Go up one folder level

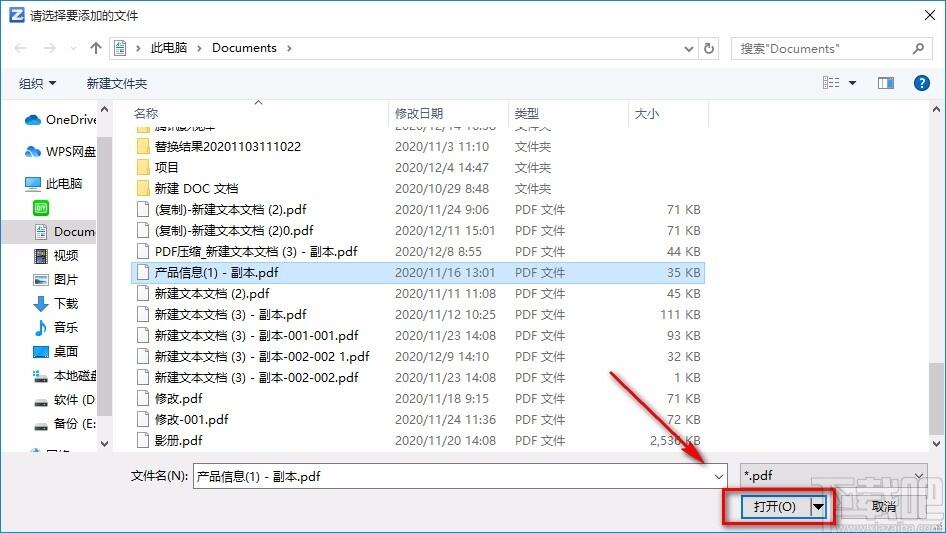(x=95, y=48)
